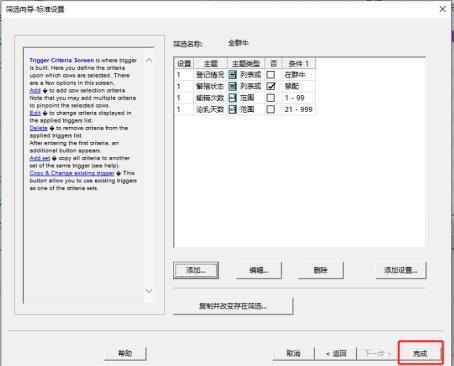Image resolution: width=454 pixels, height=366 pixels.
Task: Click the 主题 column header
Action: tap(211, 63)
